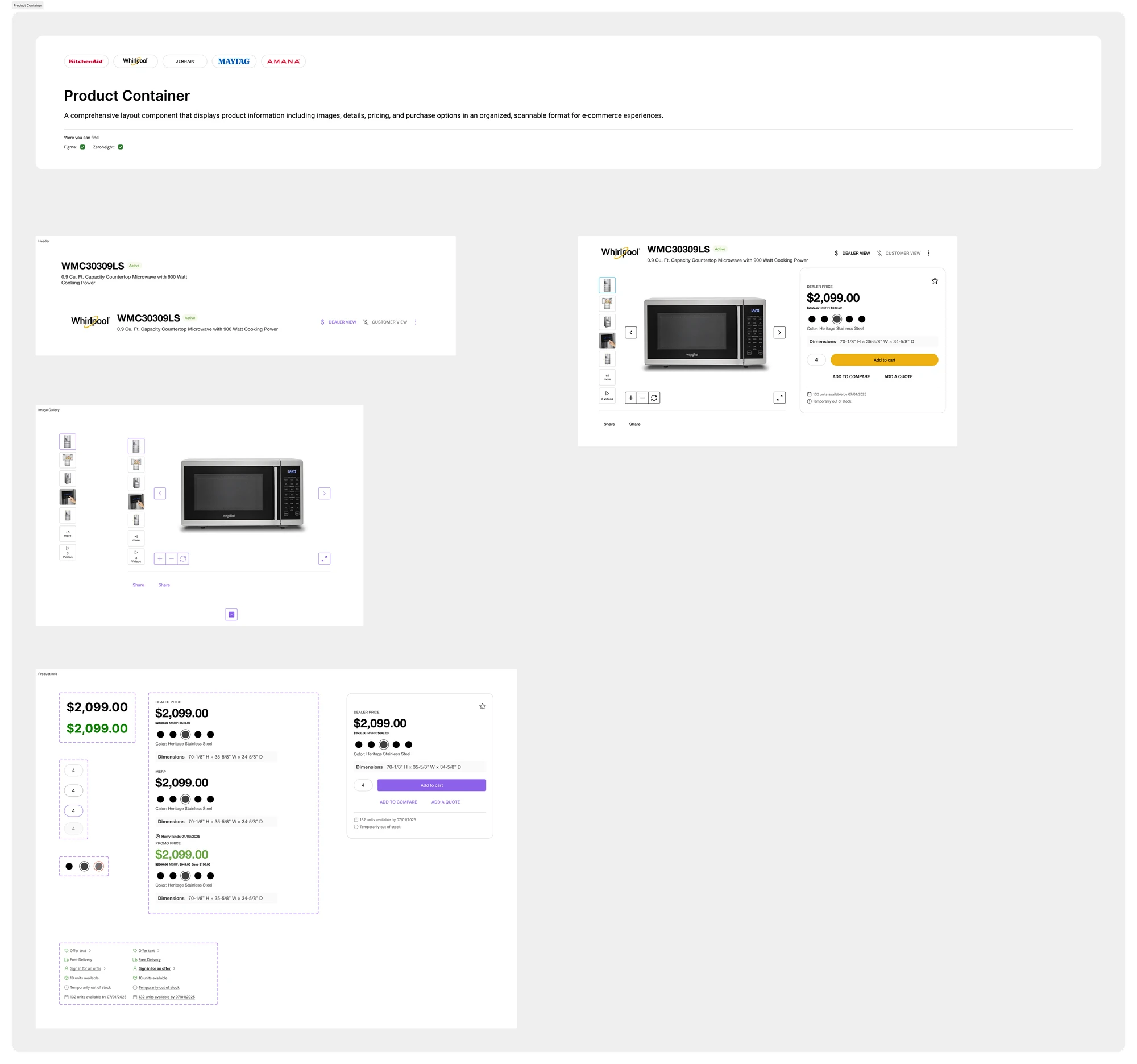Click black rotate reset icon below microwave image
Image resolution: width=1137 pixels, height=1064 pixels.
654,398
